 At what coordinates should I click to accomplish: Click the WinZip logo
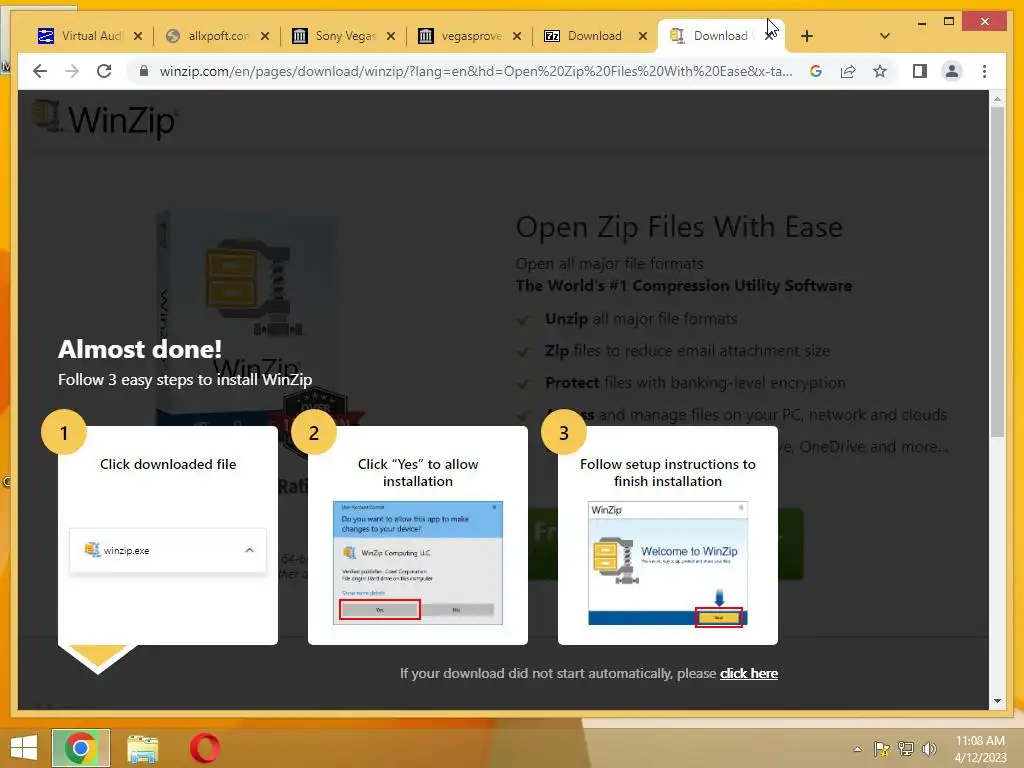pyautogui.click(x=104, y=119)
